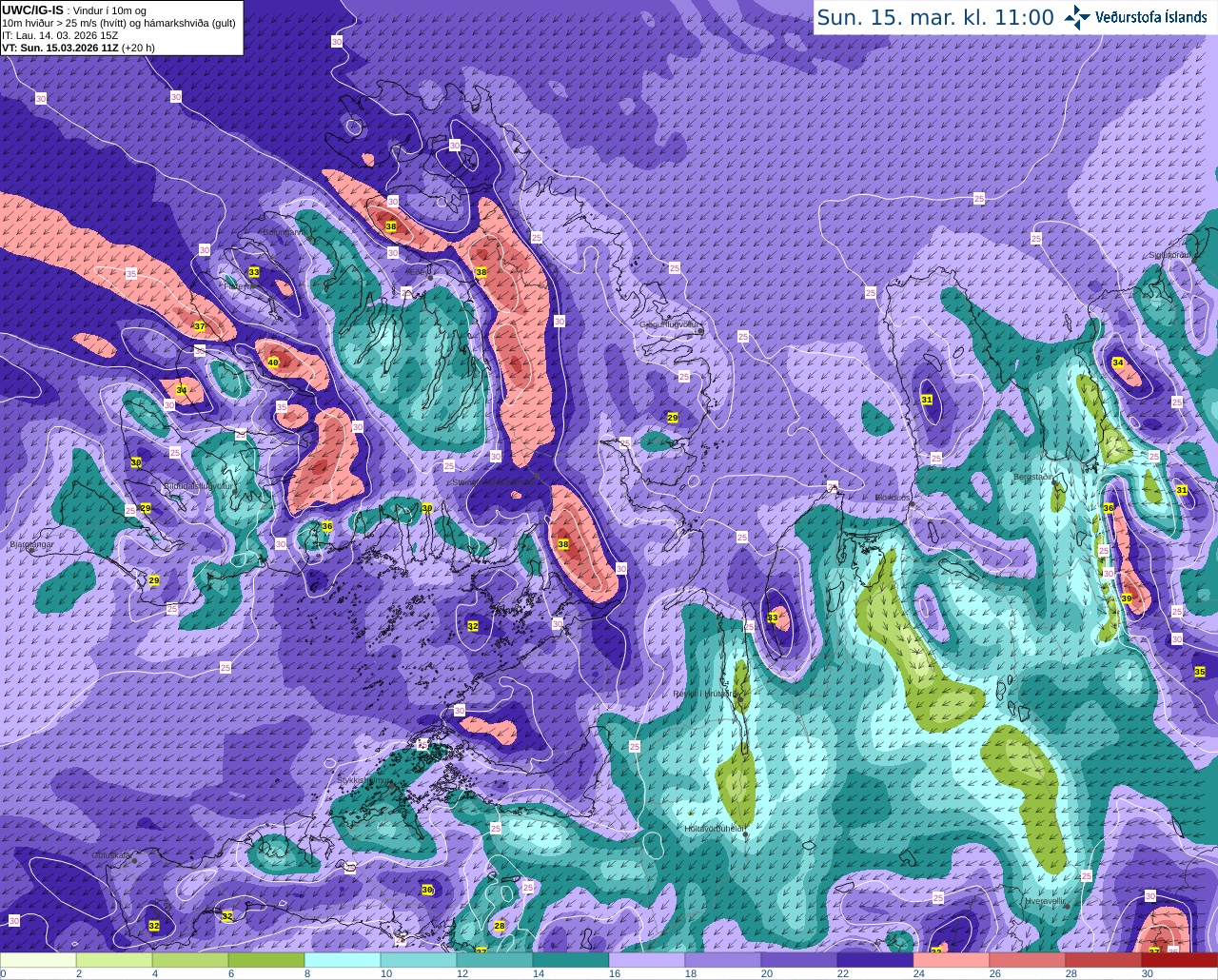Click the Hveravellir station label
Viewport: 1218px width, 980px height.
pyautogui.click(x=1046, y=901)
